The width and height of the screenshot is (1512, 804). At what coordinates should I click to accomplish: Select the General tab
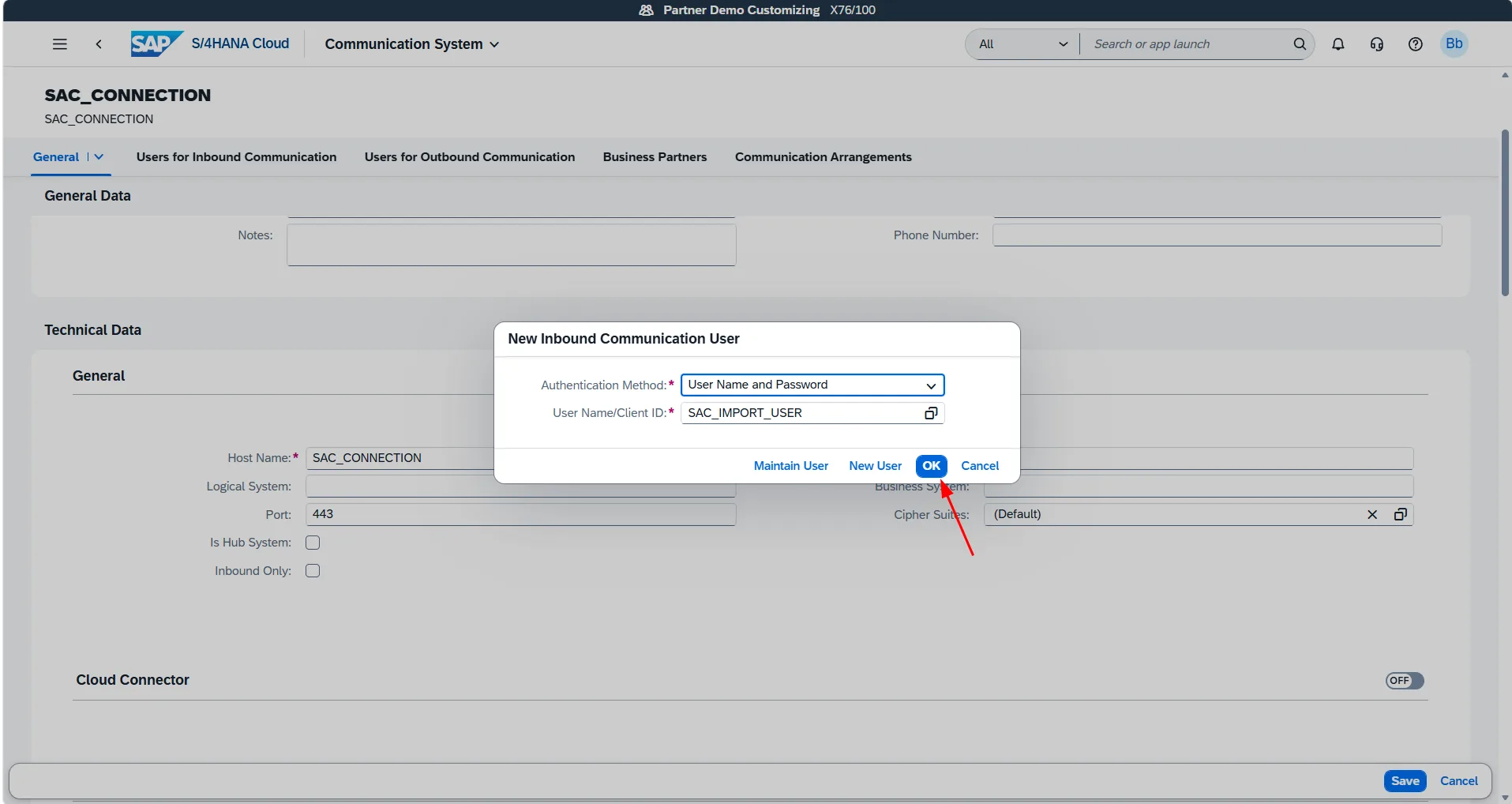(x=56, y=157)
